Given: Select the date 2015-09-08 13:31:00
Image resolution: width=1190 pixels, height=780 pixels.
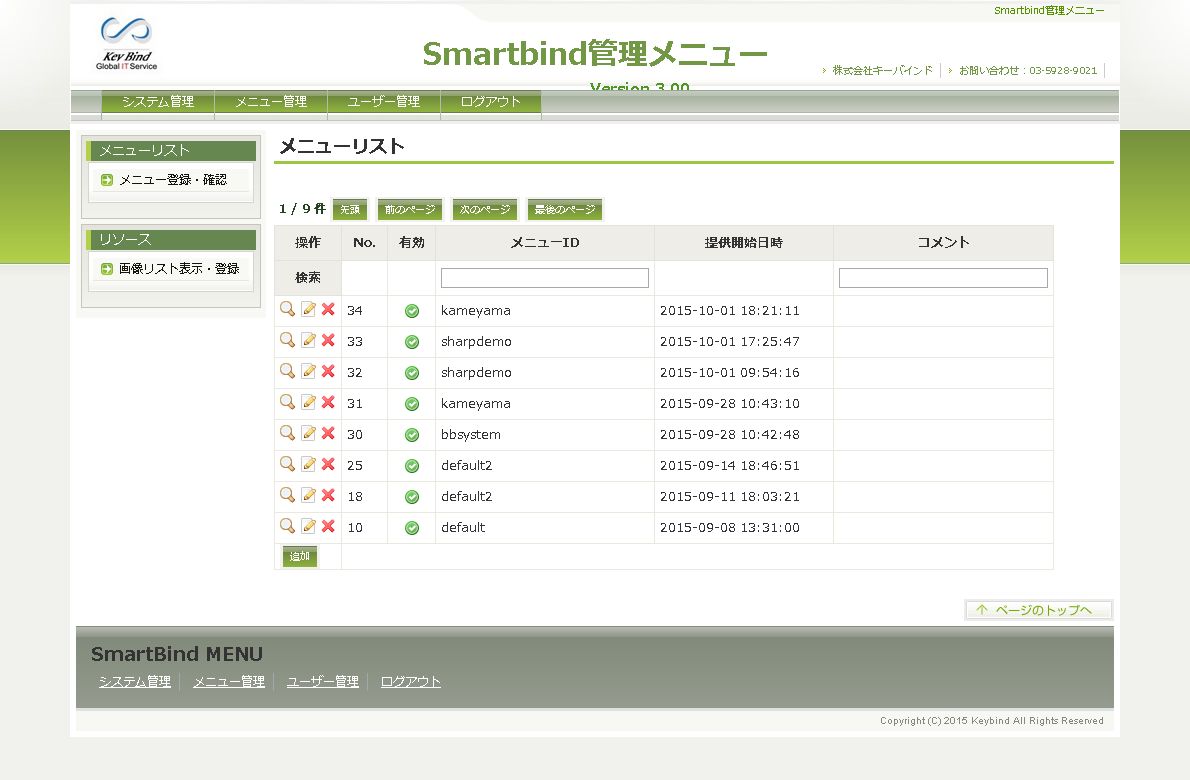Looking at the screenshot, I should [x=729, y=528].
